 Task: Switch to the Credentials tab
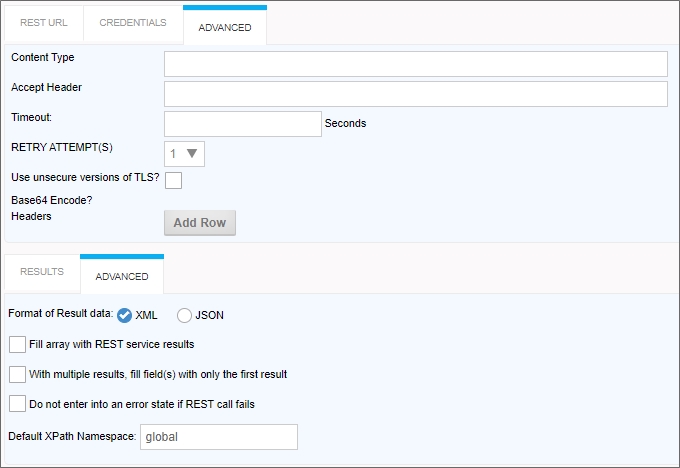point(133,23)
